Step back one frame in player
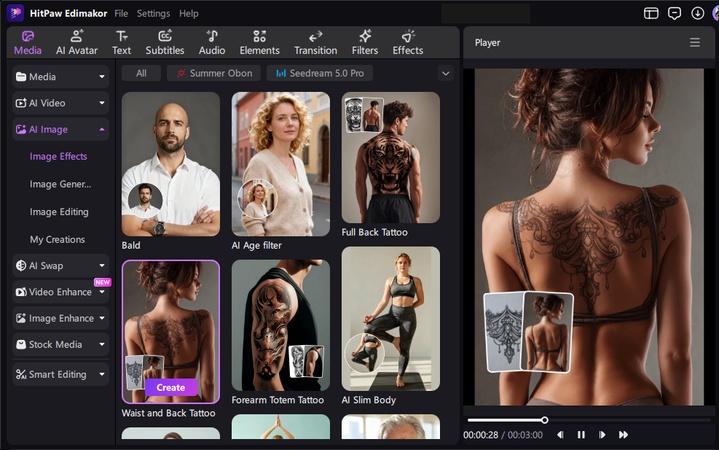 tap(560, 434)
